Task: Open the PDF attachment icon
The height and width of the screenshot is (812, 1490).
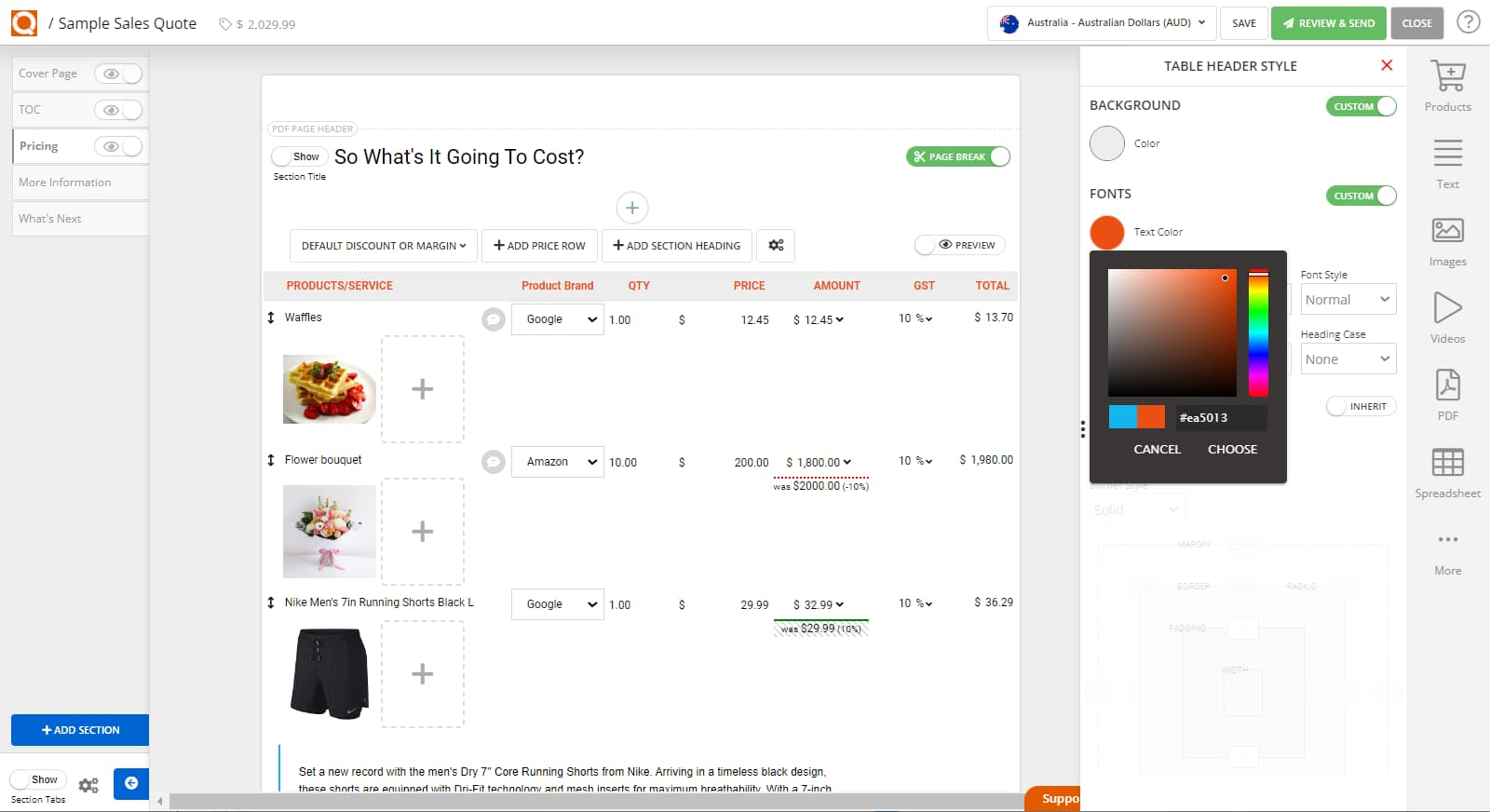Action: (1447, 385)
